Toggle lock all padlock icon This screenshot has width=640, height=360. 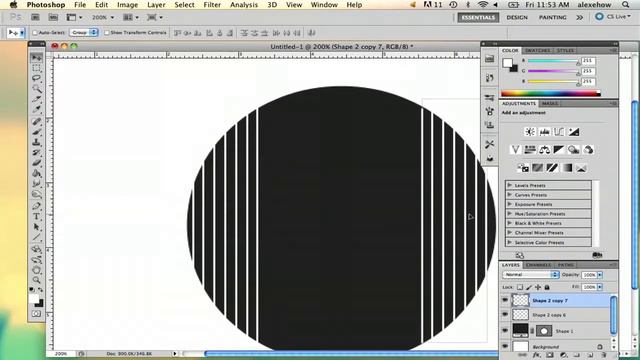point(547,287)
